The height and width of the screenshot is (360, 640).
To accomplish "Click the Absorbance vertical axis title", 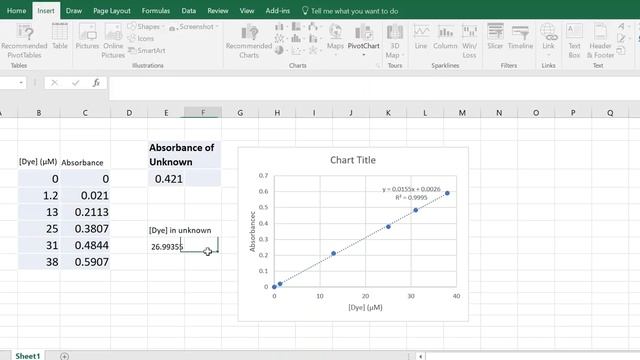I will point(252,231).
